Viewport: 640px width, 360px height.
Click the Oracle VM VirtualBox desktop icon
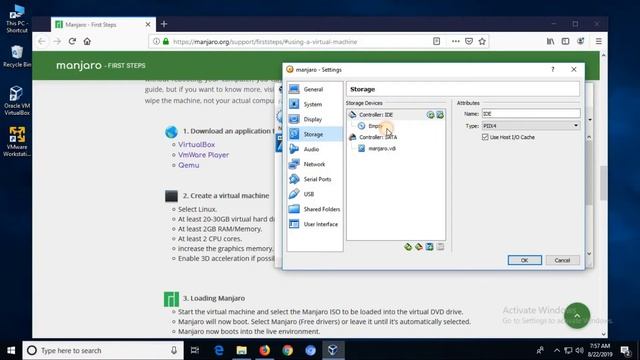[x=17, y=100]
